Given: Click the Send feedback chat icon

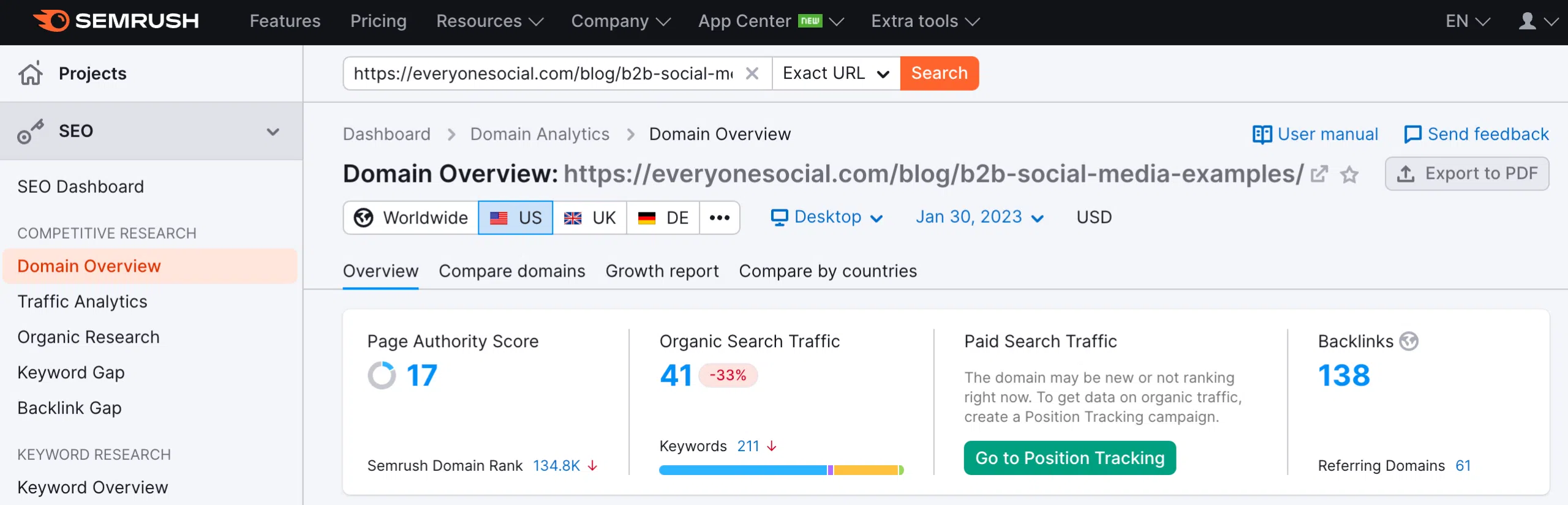Looking at the screenshot, I should tap(1412, 134).
